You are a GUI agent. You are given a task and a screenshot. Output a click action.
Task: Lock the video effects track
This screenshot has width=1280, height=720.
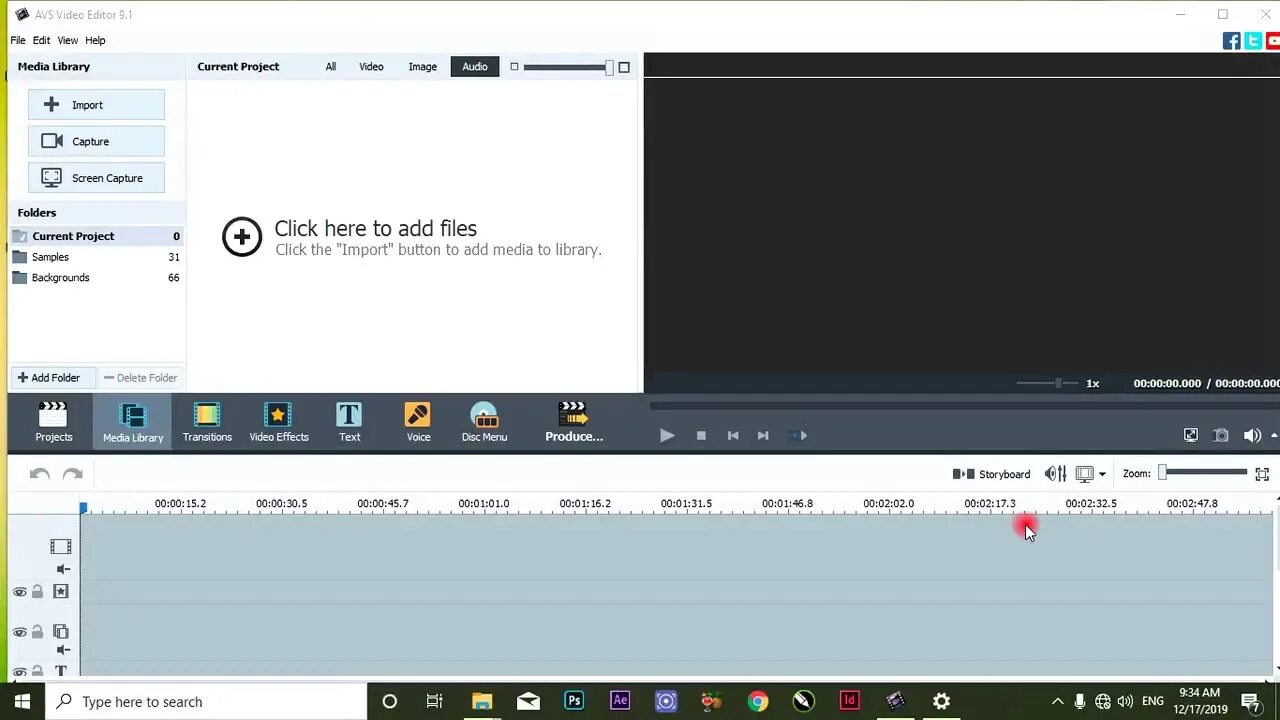[x=37, y=592]
